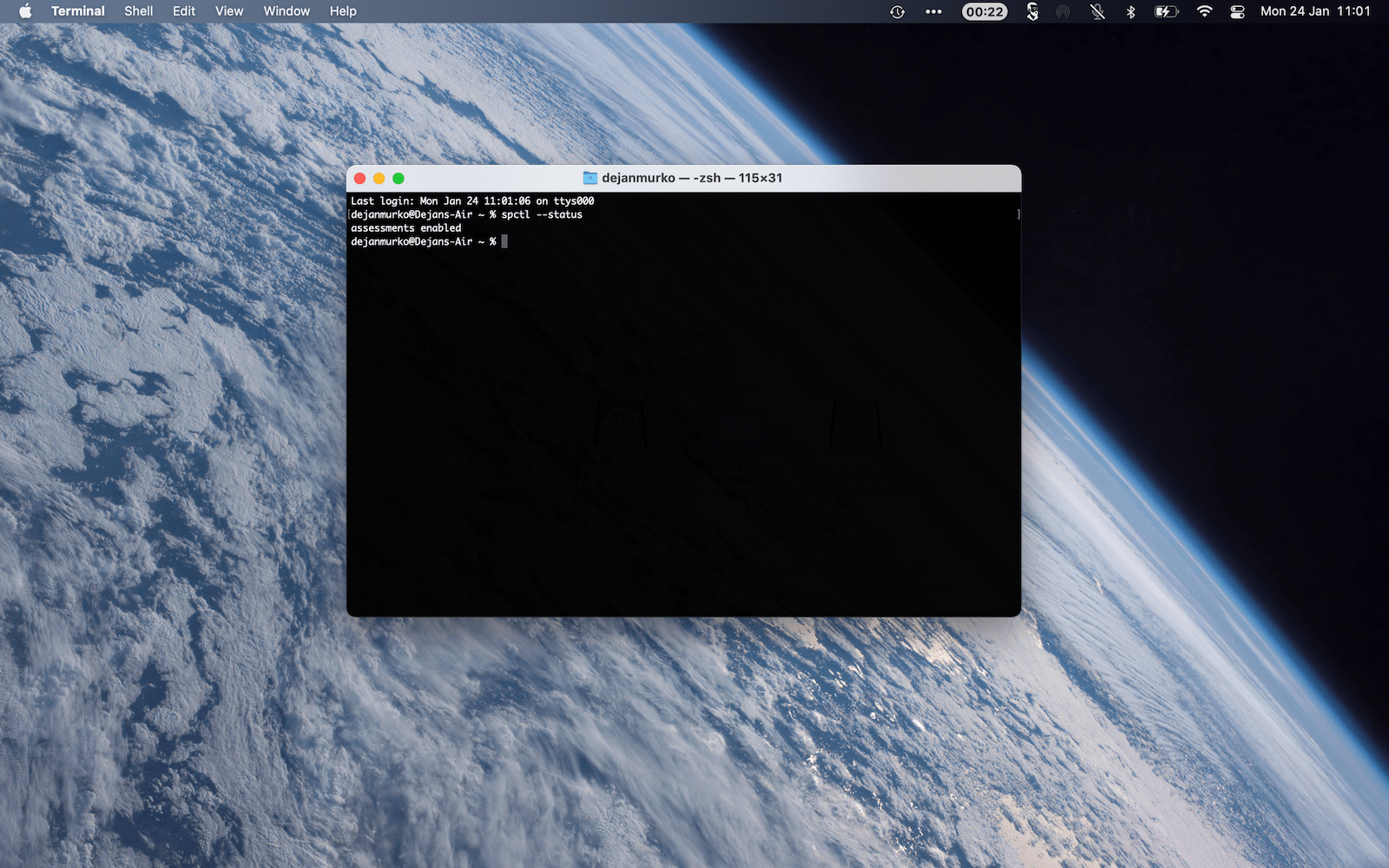The image size is (1389, 868).
Task: Open the Terminal application menu
Action: (77, 11)
